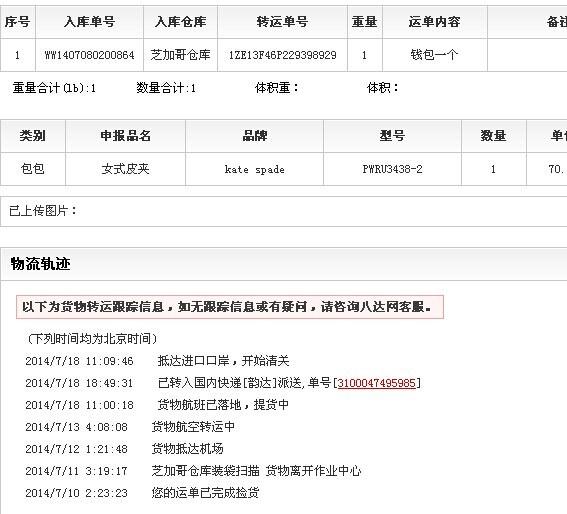This screenshot has height=514, width=567.
Task: Click the 转运单号 column header
Action: 282,22
